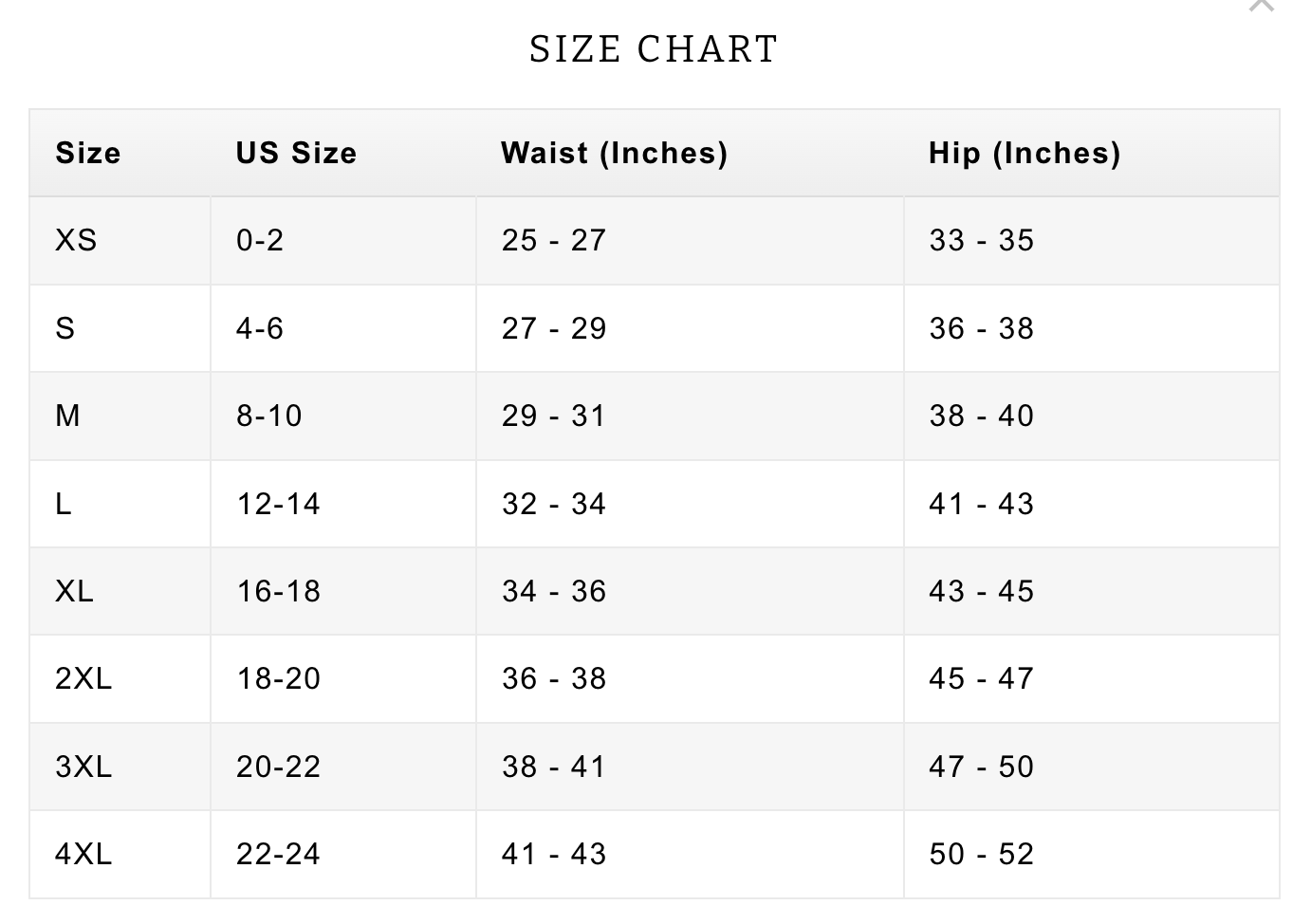This screenshot has height=924, width=1311.
Task: Select waist 38 - 41 for 3XL
Action: tap(554, 767)
